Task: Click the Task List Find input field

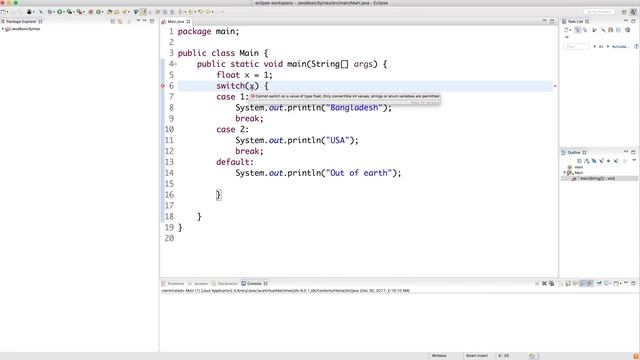Action: 576,47
